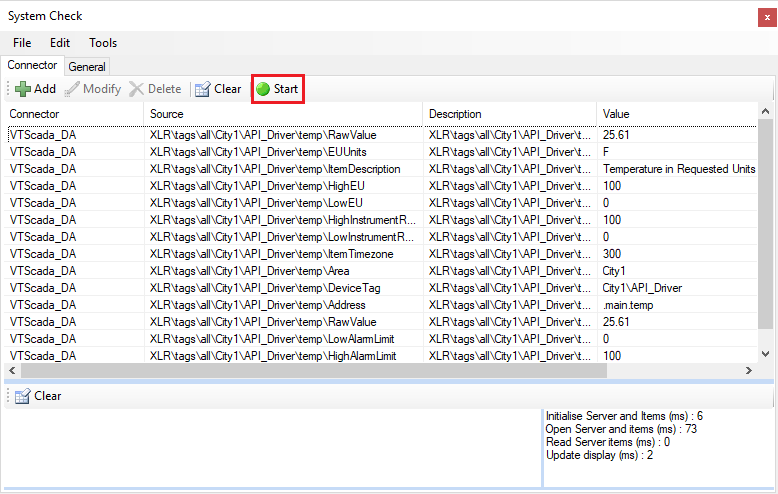Open the Tools menu
This screenshot has height=494, width=778.
pos(103,43)
